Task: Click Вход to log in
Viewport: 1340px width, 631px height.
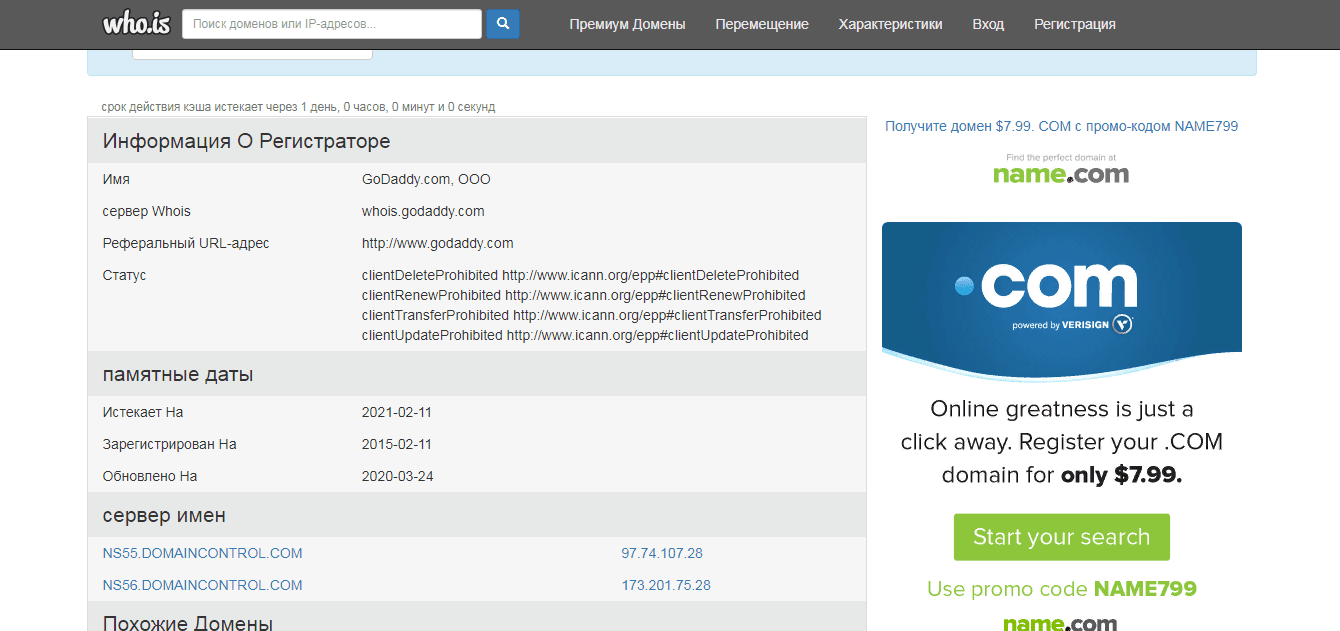Action: pyautogui.click(x=988, y=24)
